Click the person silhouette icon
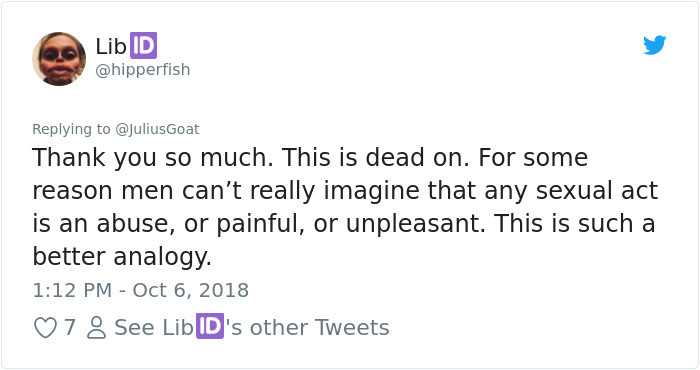Image resolution: width=700 pixels, height=370 pixels. (x=96, y=328)
